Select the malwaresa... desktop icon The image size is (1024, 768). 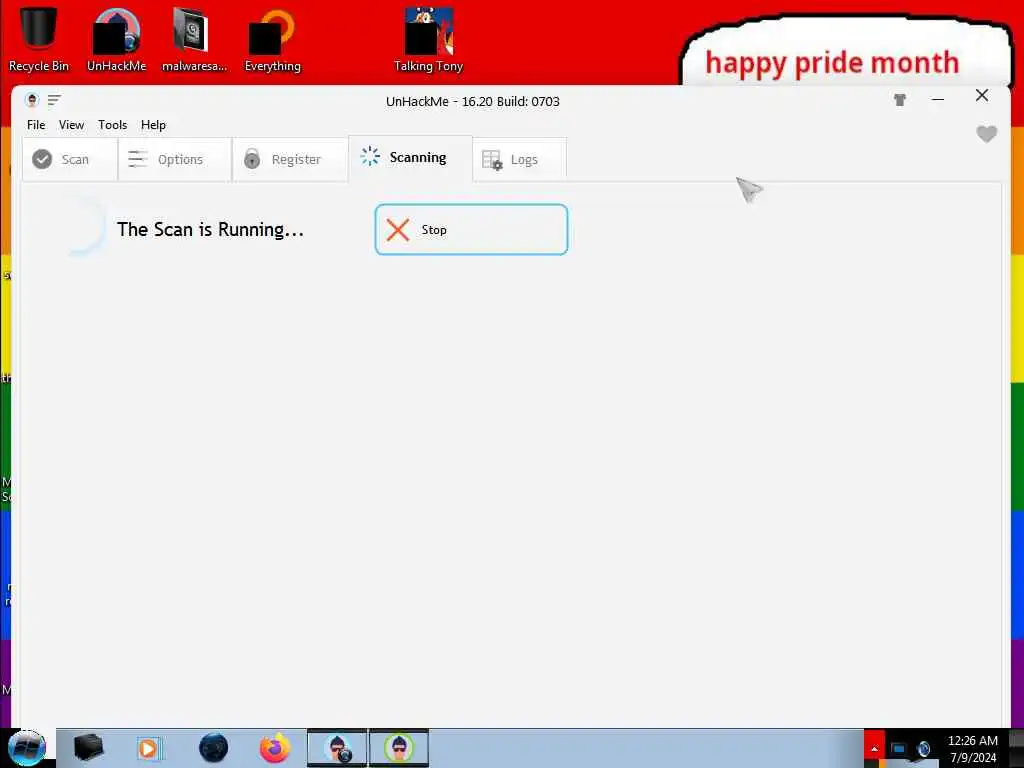[194, 39]
